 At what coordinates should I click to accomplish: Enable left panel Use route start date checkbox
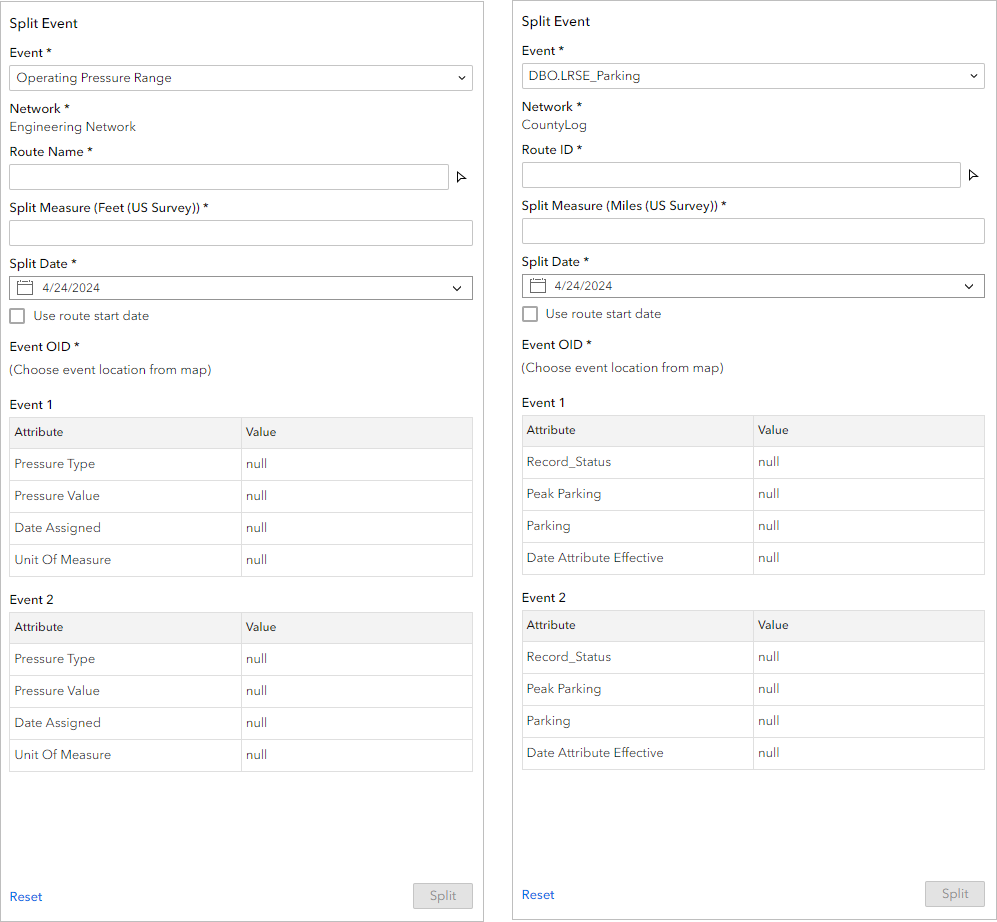(x=17, y=316)
